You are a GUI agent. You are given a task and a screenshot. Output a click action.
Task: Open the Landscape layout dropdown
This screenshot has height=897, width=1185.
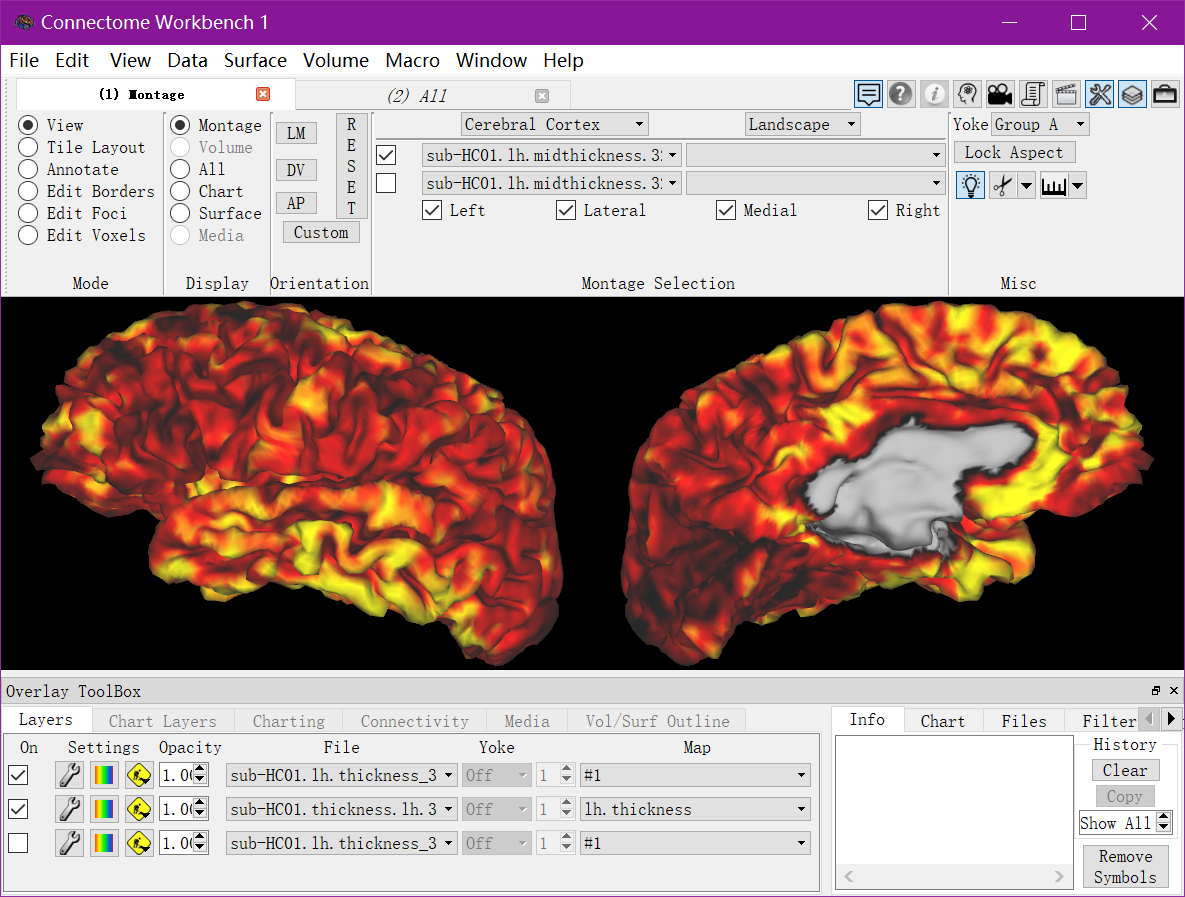pos(802,125)
